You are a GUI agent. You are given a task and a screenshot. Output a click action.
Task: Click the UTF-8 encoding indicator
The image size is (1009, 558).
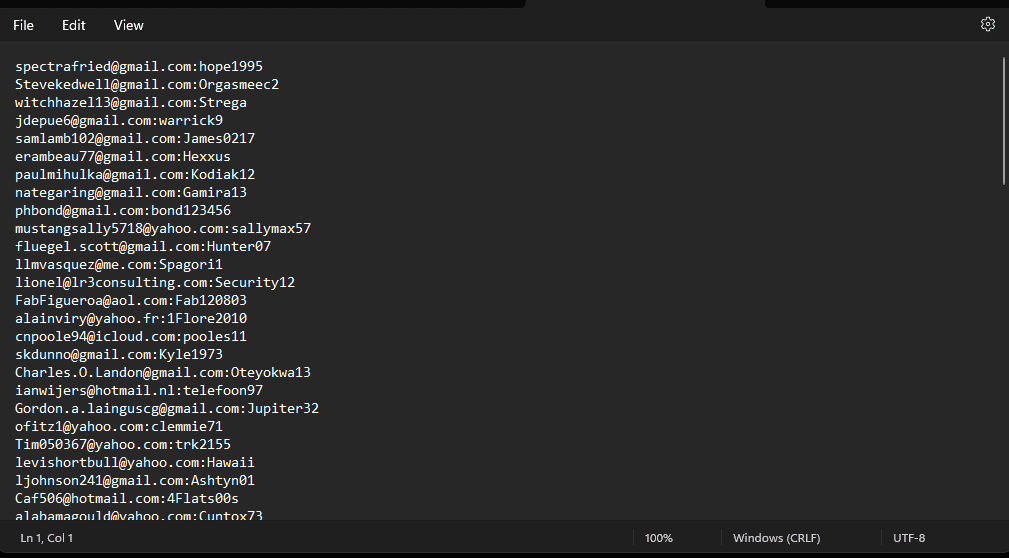(909, 538)
